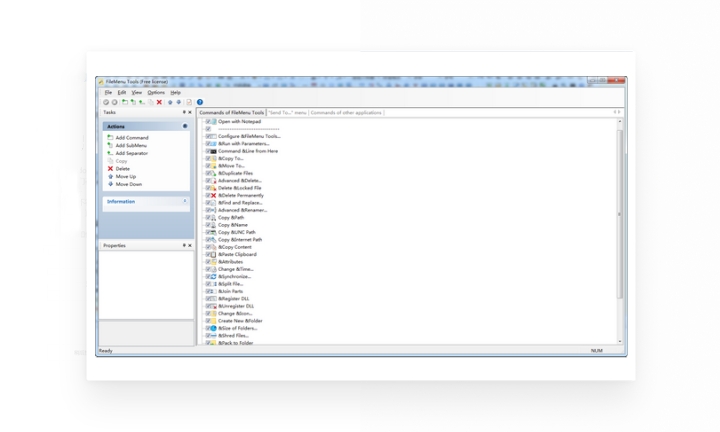This screenshot has height=432, width=720.
Task: Click the Add Separator icon in the toolbar
Action: coord(142,102)
